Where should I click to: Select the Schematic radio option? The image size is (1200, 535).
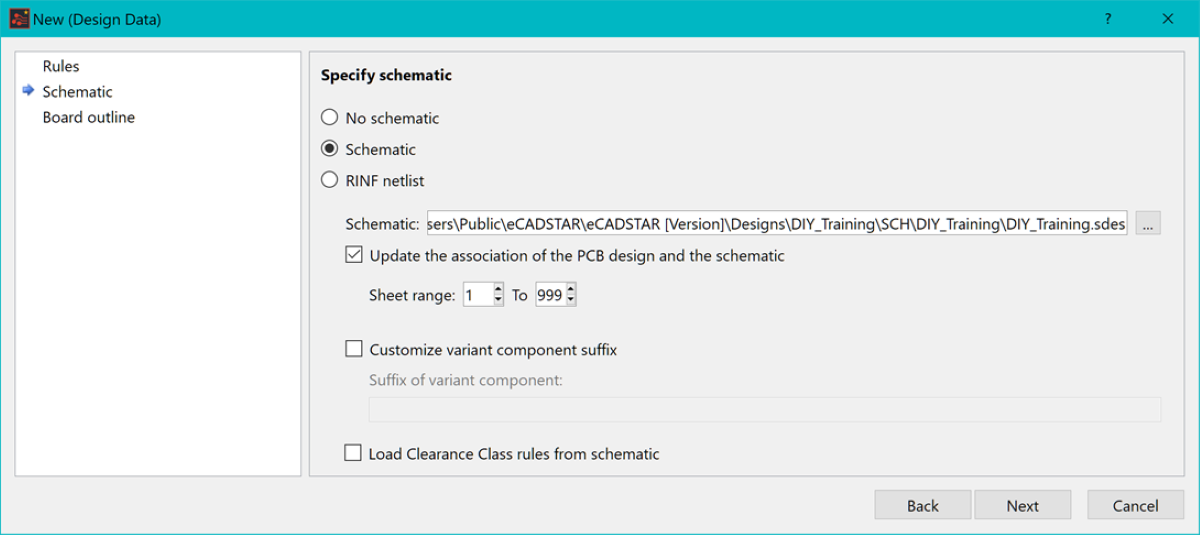(329, 149)
